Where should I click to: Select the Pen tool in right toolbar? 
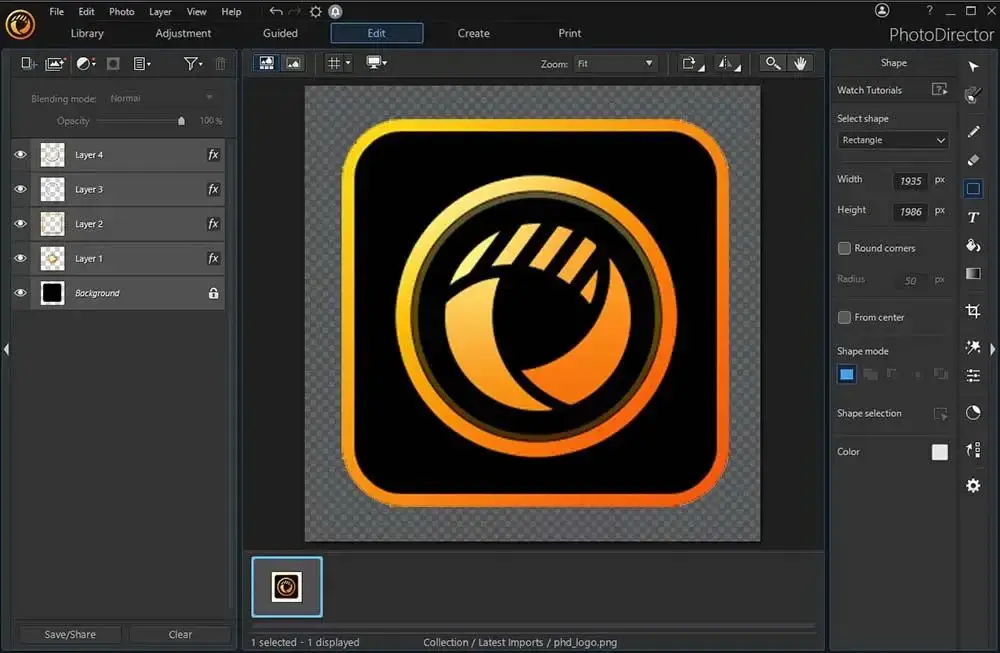pyautogui.click(x=973, y=131)
